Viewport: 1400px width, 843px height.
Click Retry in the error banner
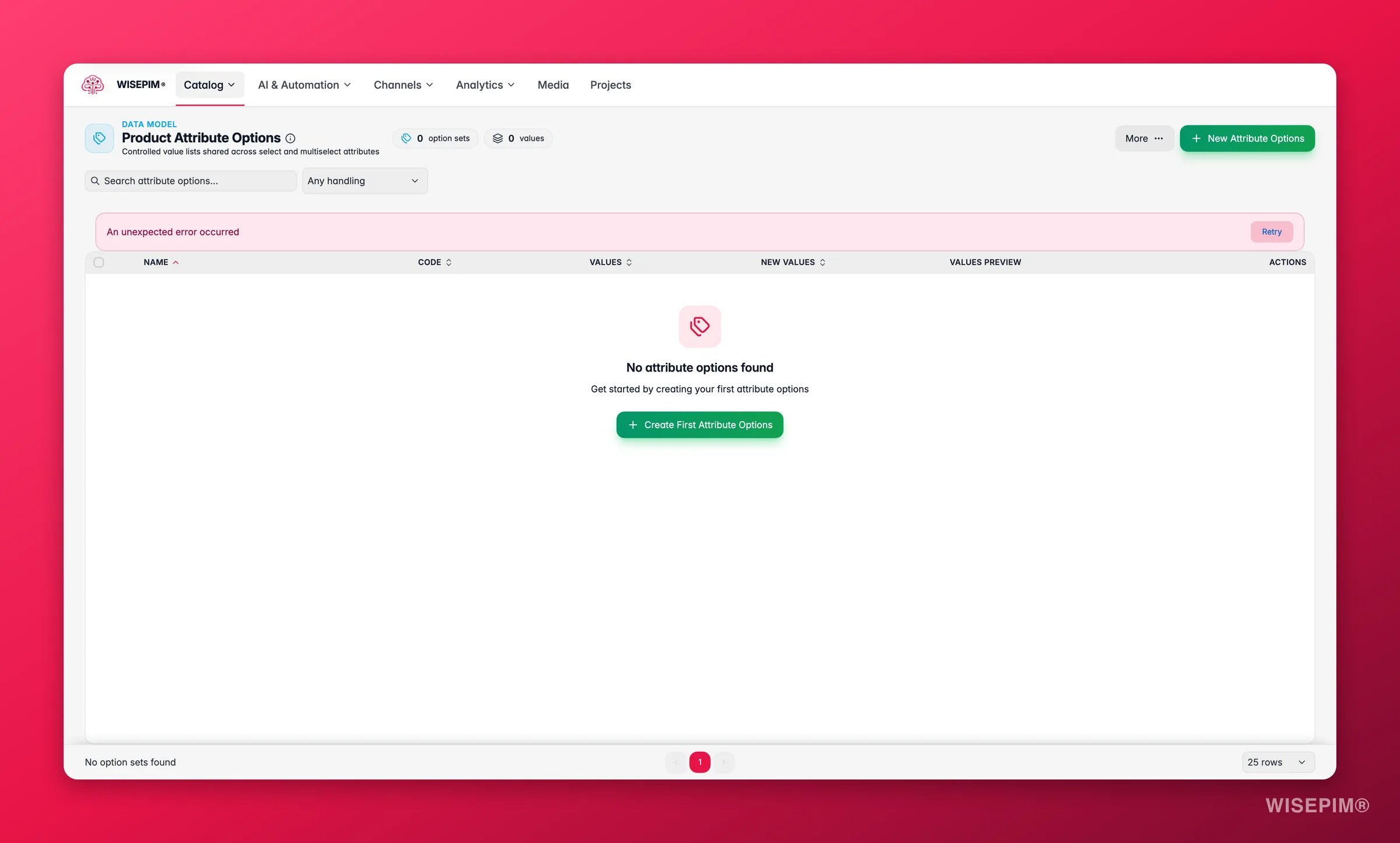1272,232
